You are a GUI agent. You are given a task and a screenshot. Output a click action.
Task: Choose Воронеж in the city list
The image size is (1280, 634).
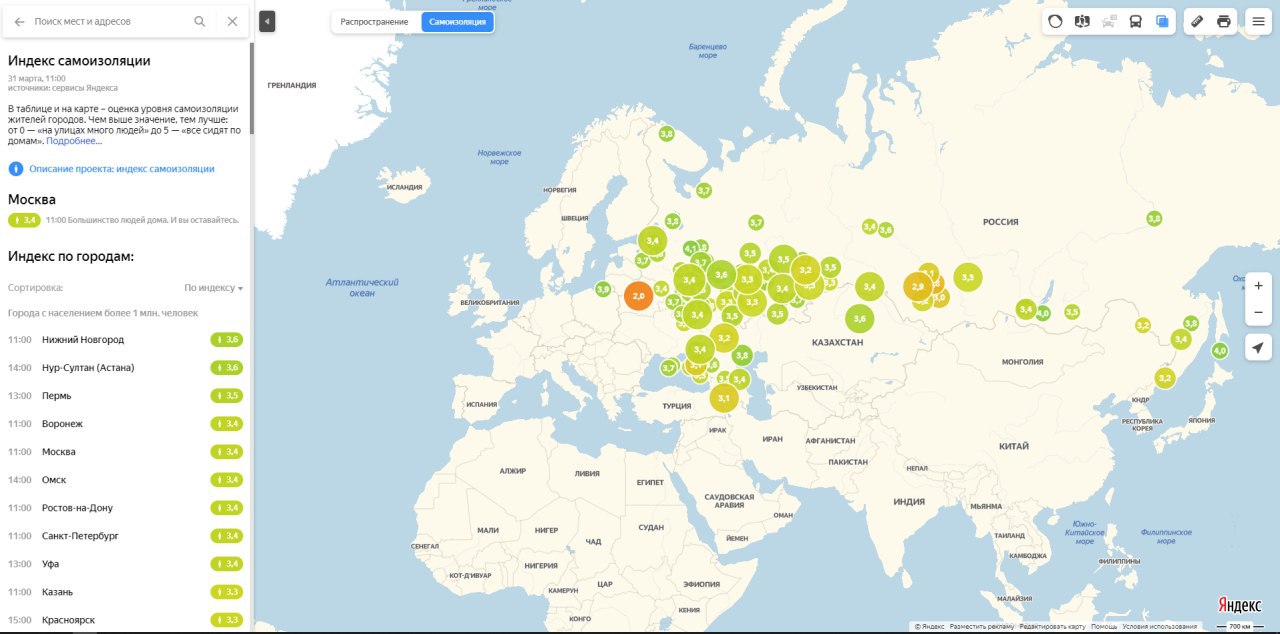125,424
